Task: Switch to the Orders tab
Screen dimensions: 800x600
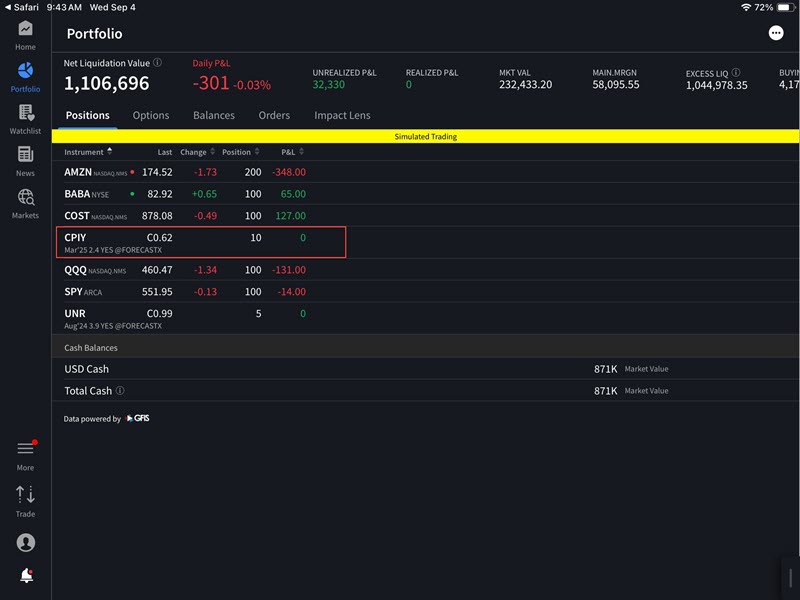Action: coord(274,115)
